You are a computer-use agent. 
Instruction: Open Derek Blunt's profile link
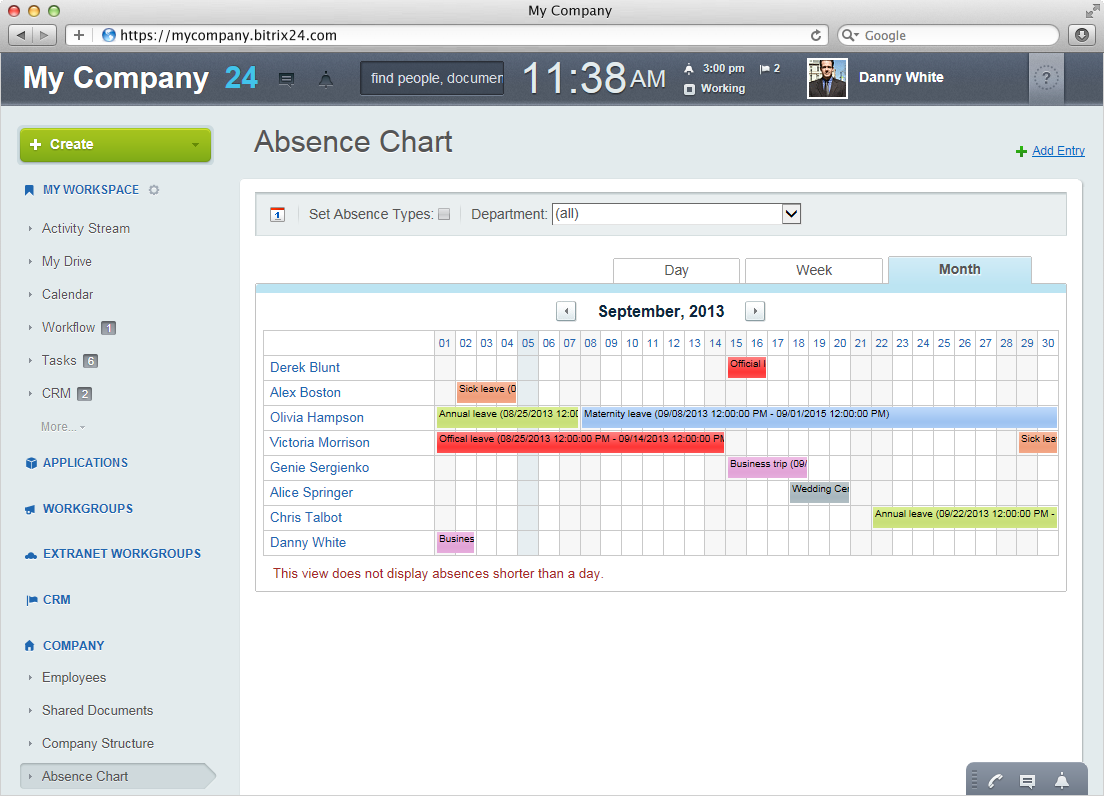(305, 367)
